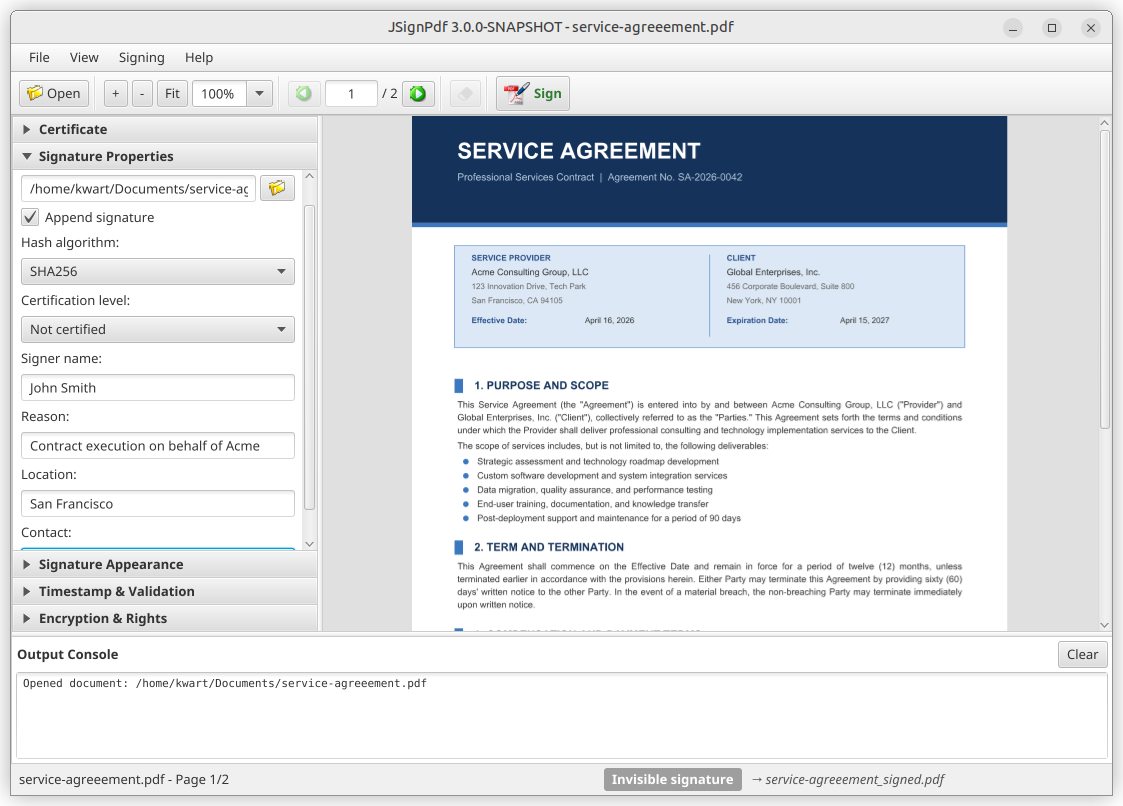Toggle the Invisible signature status badge
Viewport: 1123px width, 806px height.
point(672,780)
